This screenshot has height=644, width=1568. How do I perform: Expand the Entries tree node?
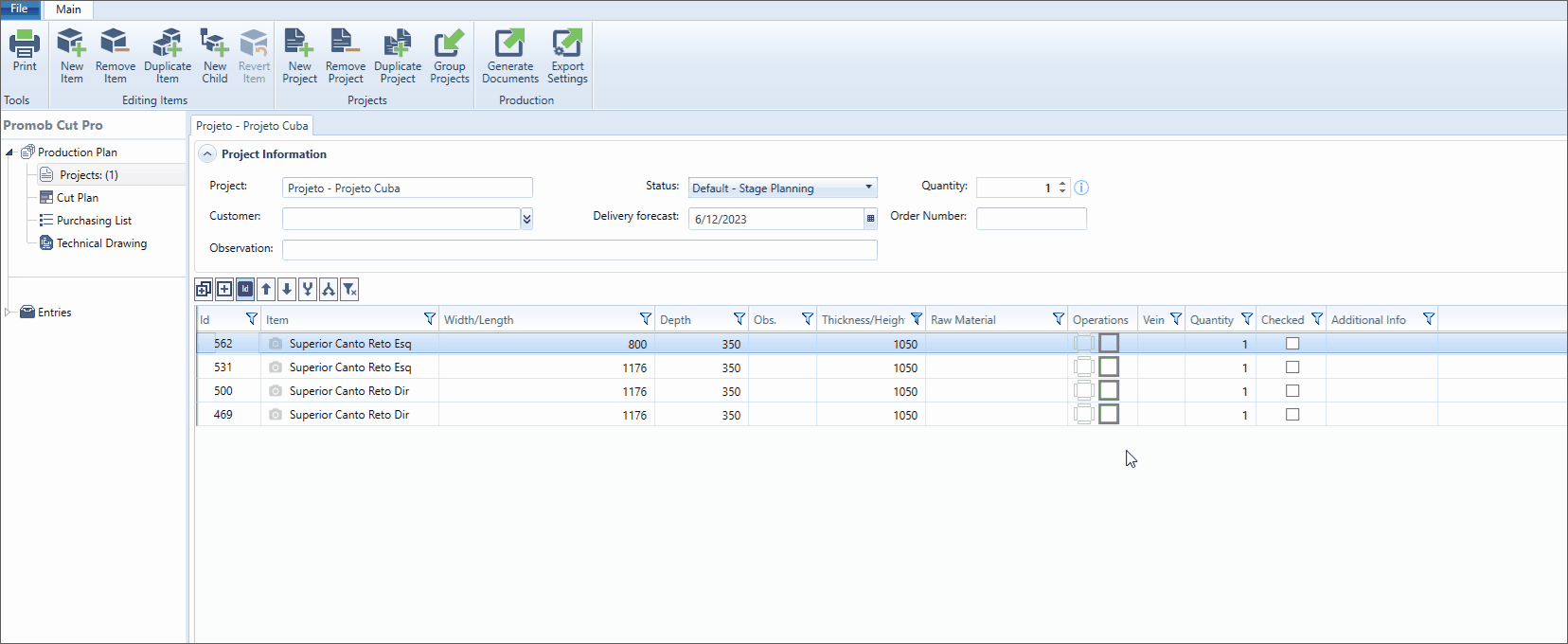pyautogui.click(x=9, y=313)
